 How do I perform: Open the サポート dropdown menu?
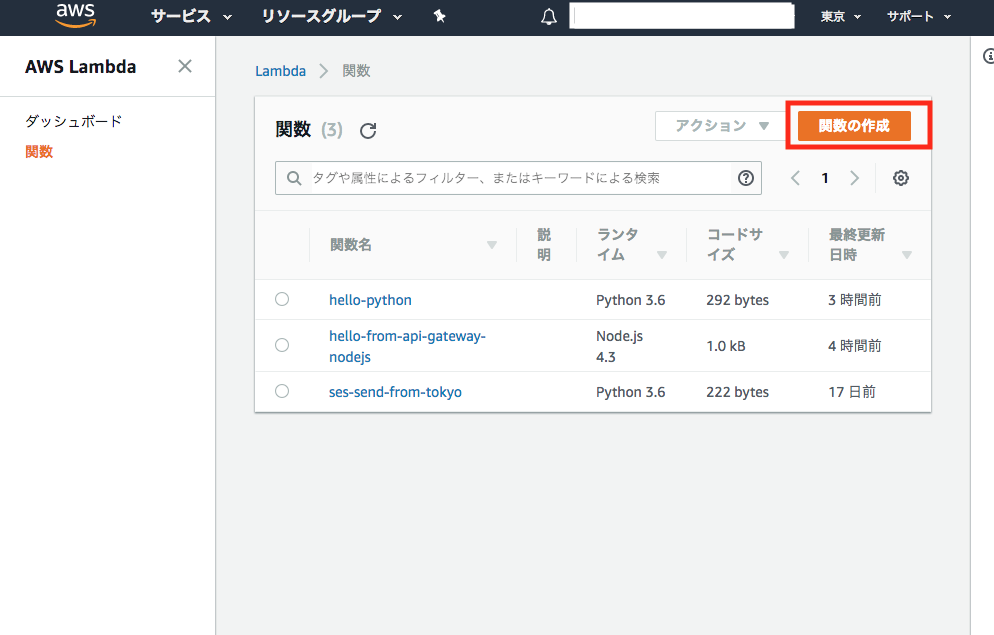(x=919, y=16)
